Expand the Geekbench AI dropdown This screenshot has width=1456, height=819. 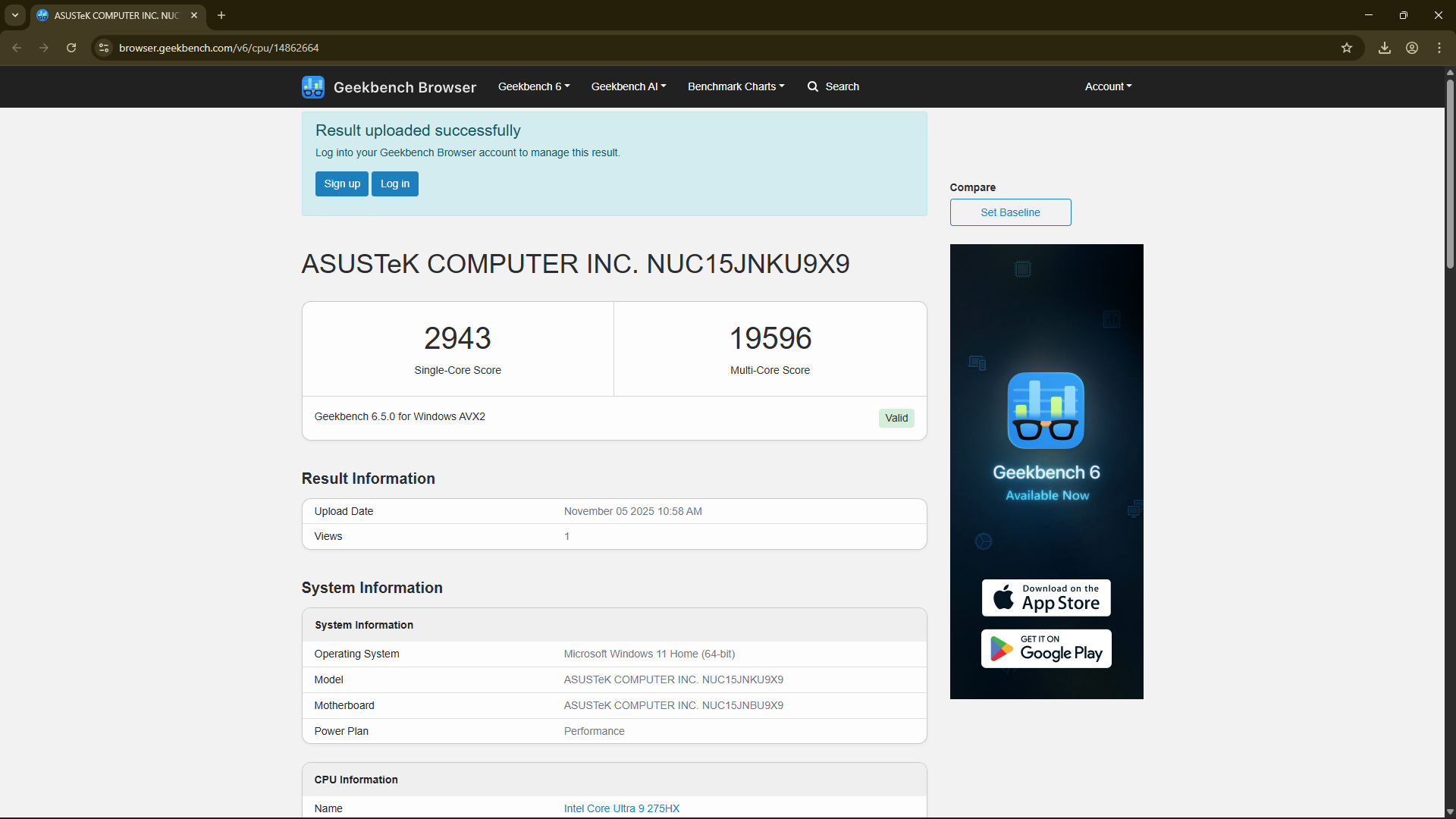tap(628, 86)
